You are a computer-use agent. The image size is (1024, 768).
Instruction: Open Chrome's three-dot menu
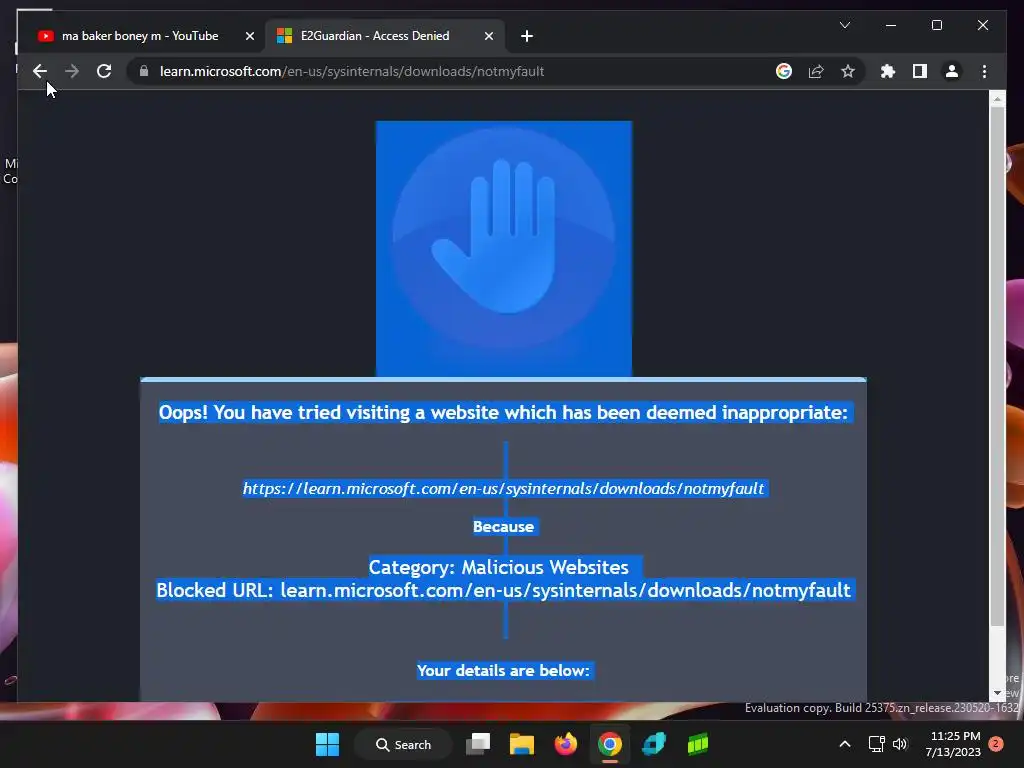984,71
